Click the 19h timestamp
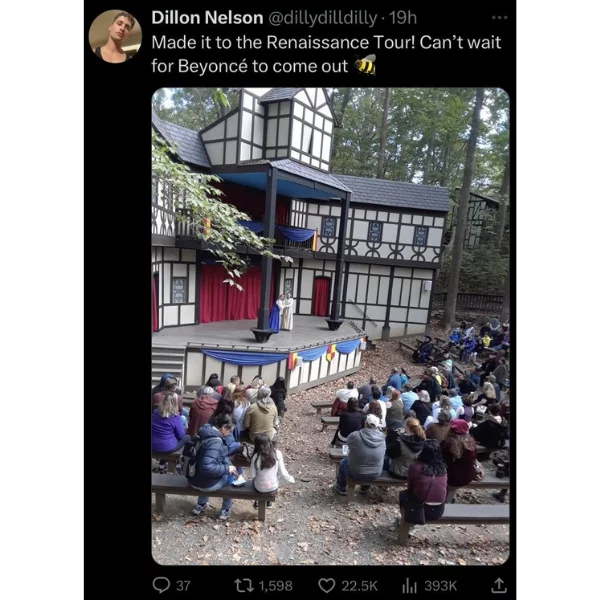The image size is (600, 600). pyautogui.click(x=403, y=18)
